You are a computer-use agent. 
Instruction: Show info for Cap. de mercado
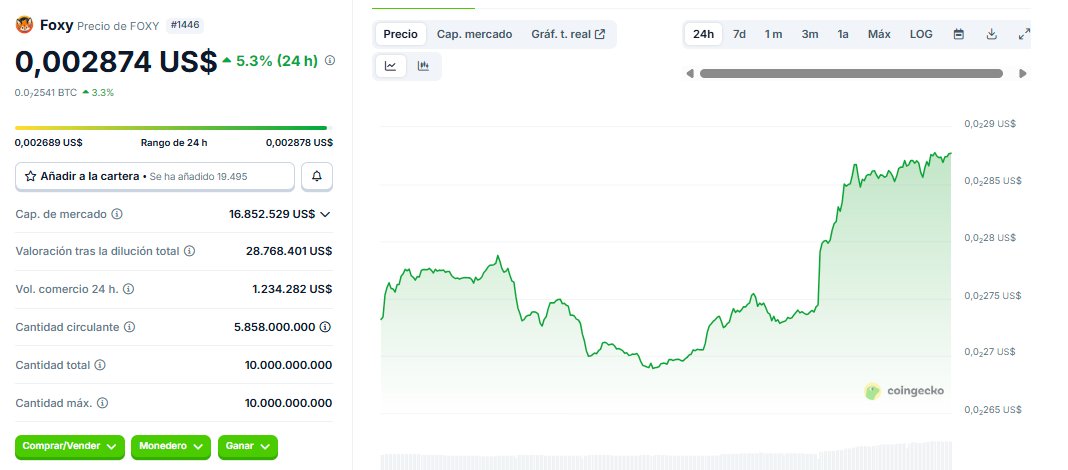click(x=116, y=214)
